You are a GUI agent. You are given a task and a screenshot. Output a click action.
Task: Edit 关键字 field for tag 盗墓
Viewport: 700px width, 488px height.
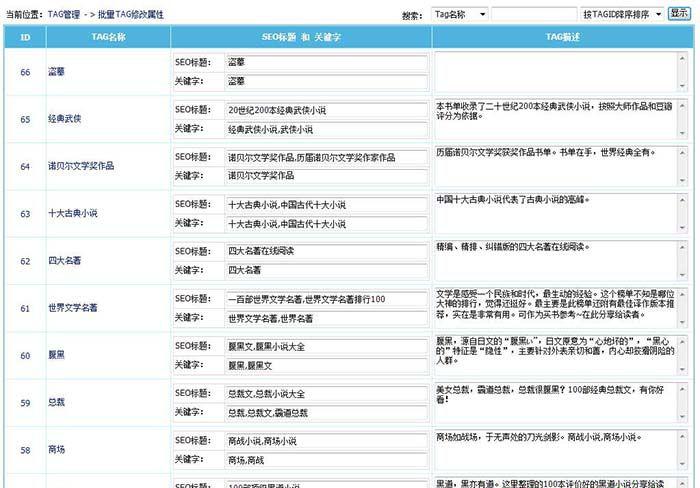327,82
